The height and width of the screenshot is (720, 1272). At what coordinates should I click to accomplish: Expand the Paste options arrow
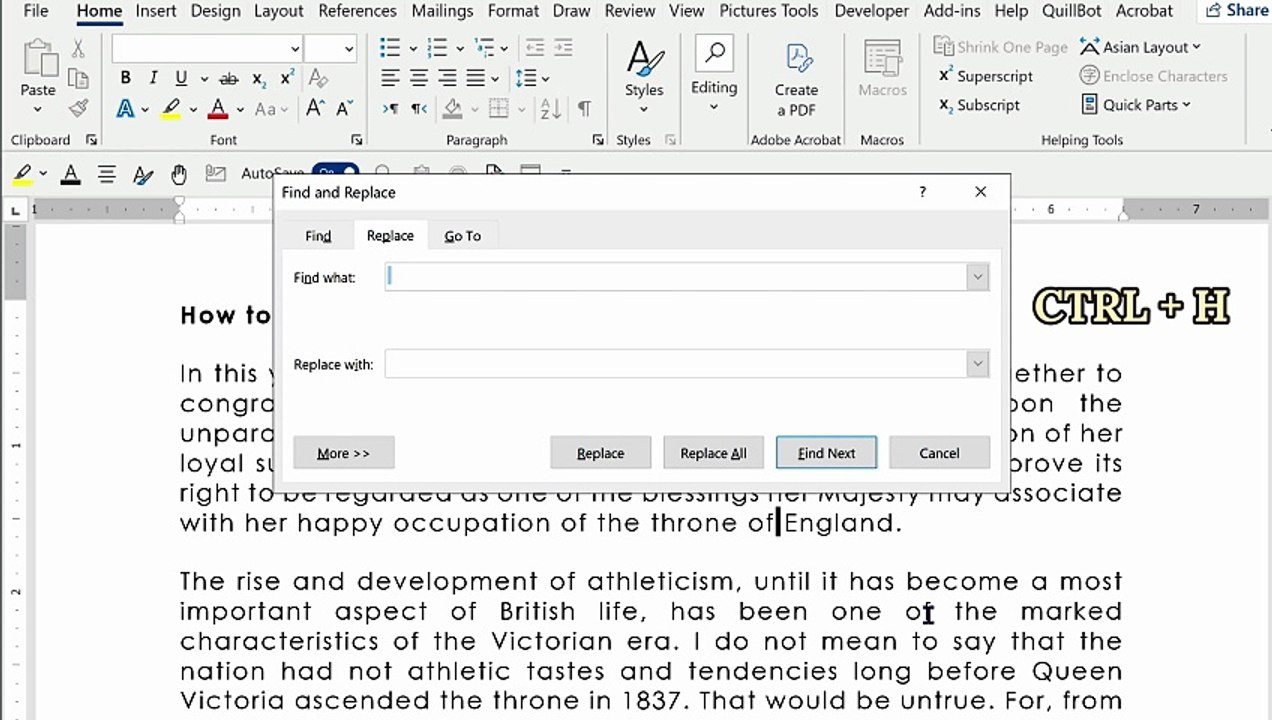pos(38,108)
